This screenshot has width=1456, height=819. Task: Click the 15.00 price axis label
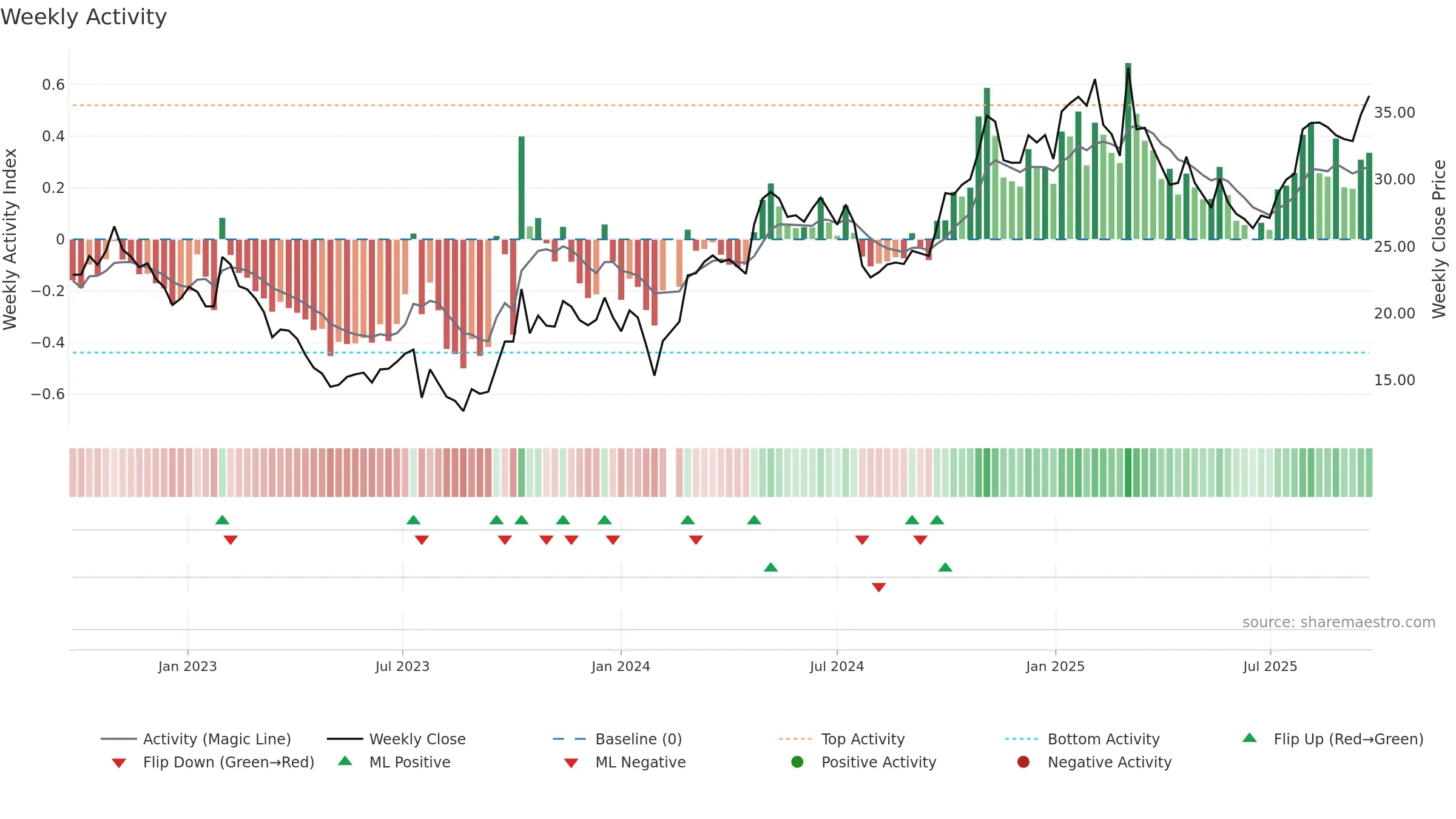pos(1395,380)
